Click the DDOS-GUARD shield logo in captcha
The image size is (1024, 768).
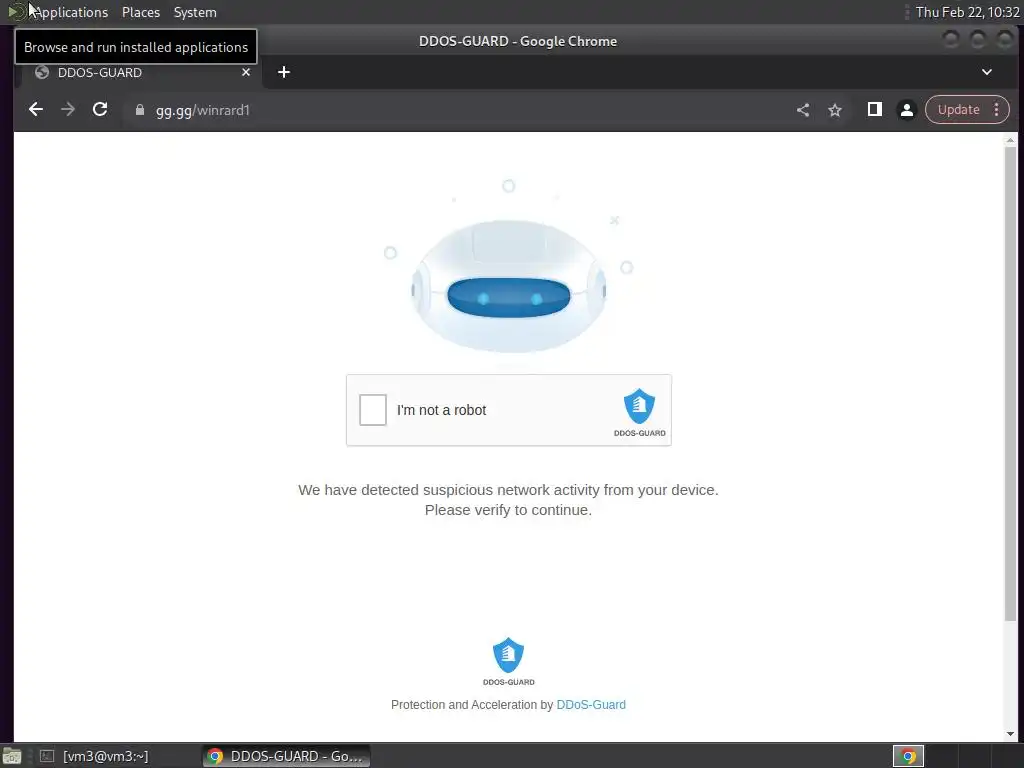pyautogui.click(x=639, y=412)
